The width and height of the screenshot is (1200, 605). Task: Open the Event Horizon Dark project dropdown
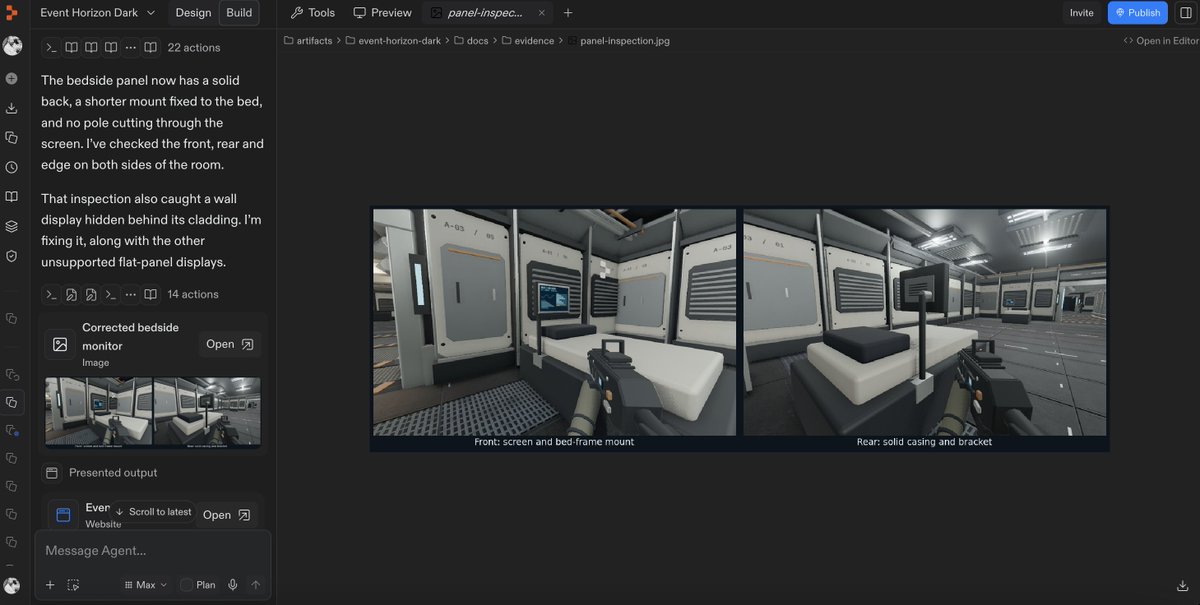98,13
